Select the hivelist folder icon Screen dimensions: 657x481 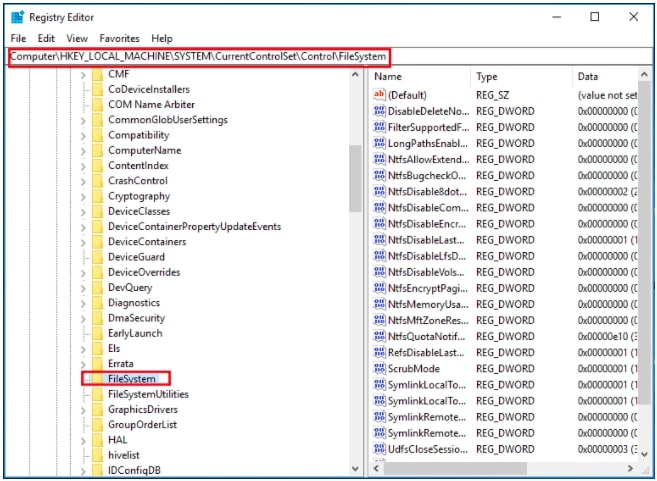tap(97, 455)
